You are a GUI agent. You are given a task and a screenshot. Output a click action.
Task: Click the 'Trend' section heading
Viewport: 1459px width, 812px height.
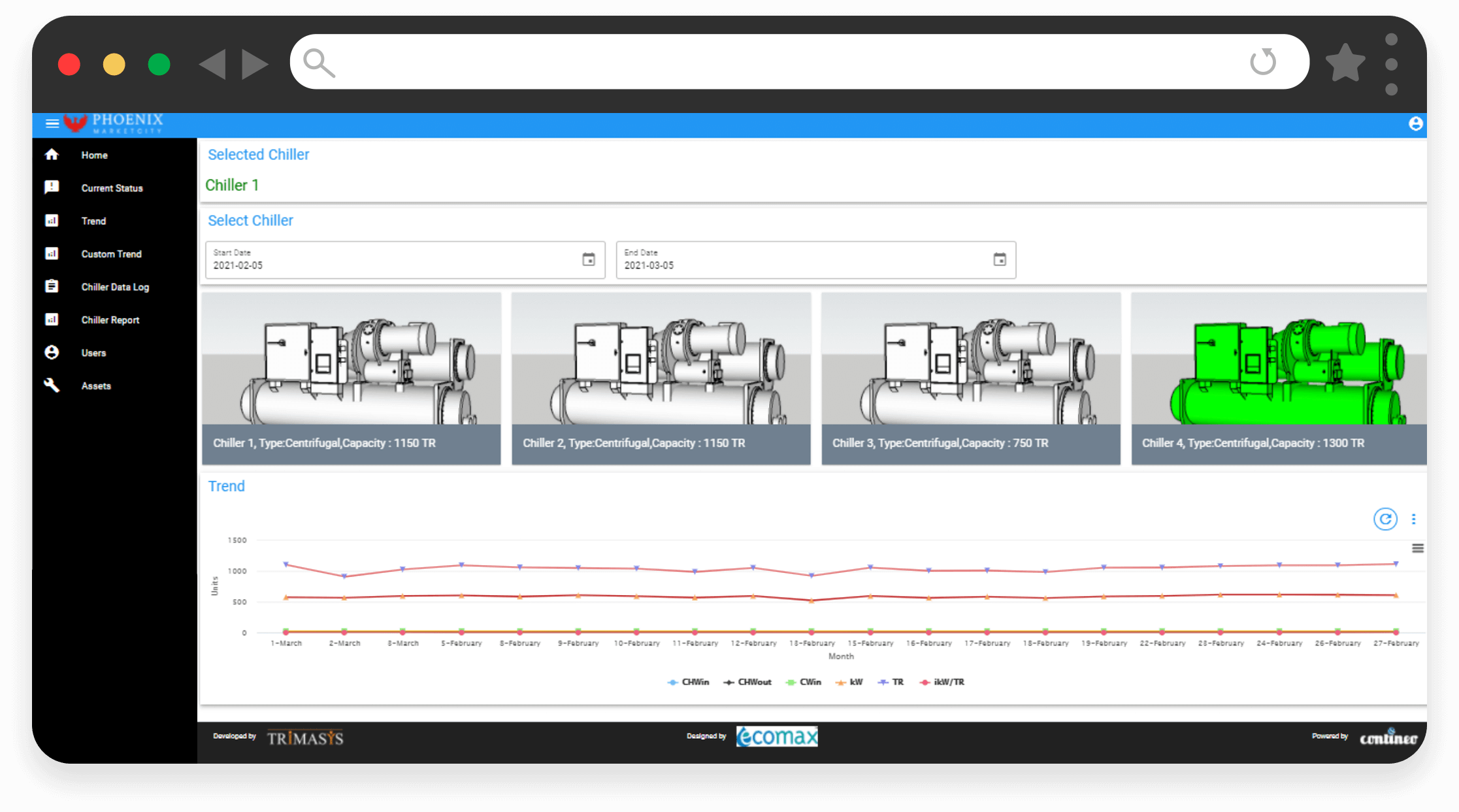226,486
